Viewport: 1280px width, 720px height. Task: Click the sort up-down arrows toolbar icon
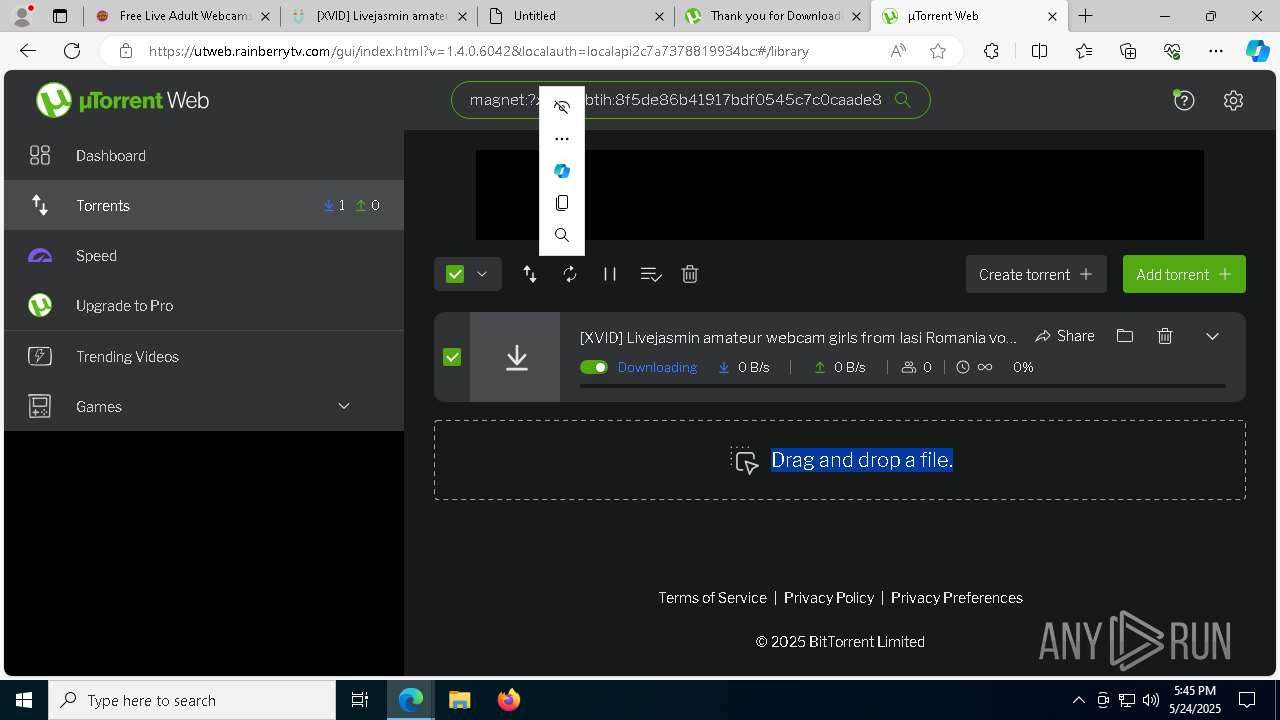click(x=530, y=274)
